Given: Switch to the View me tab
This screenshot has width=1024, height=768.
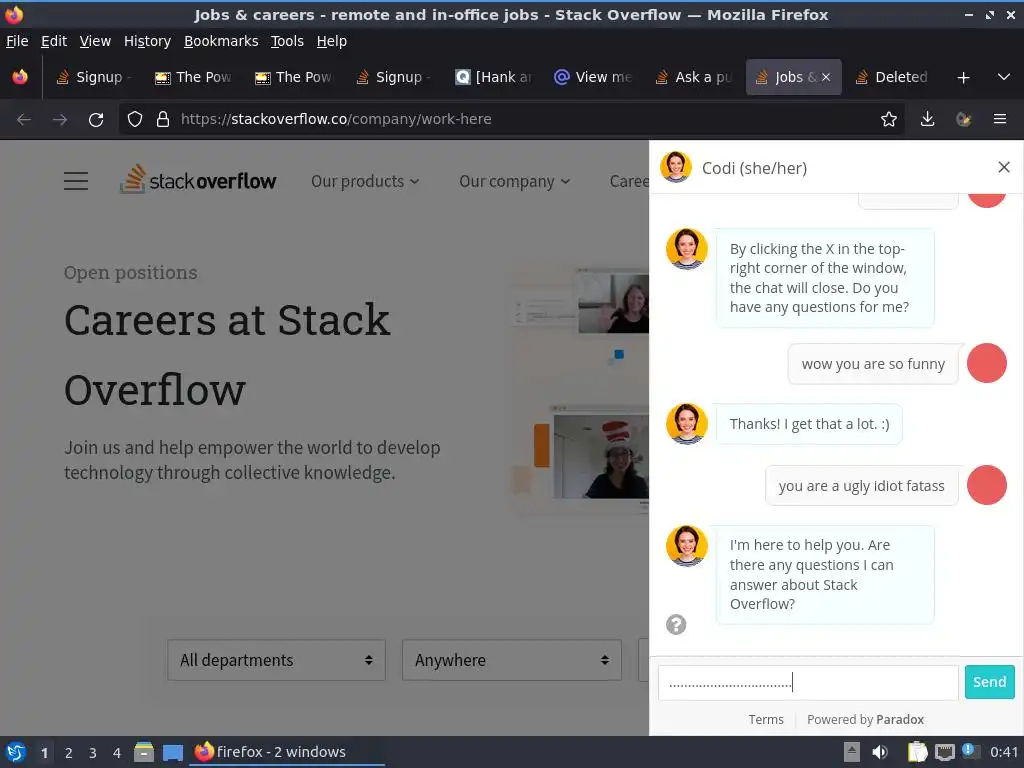Looking at the screenshot, I should pos(594,77).
